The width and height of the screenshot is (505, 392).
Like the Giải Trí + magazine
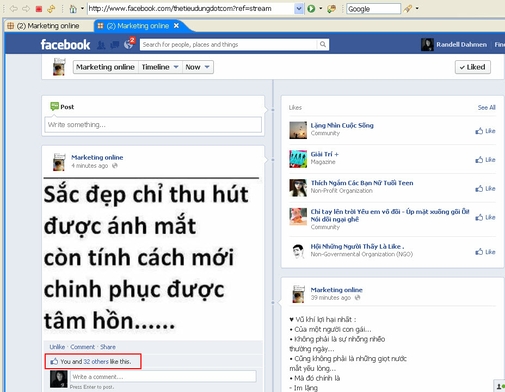485,160
